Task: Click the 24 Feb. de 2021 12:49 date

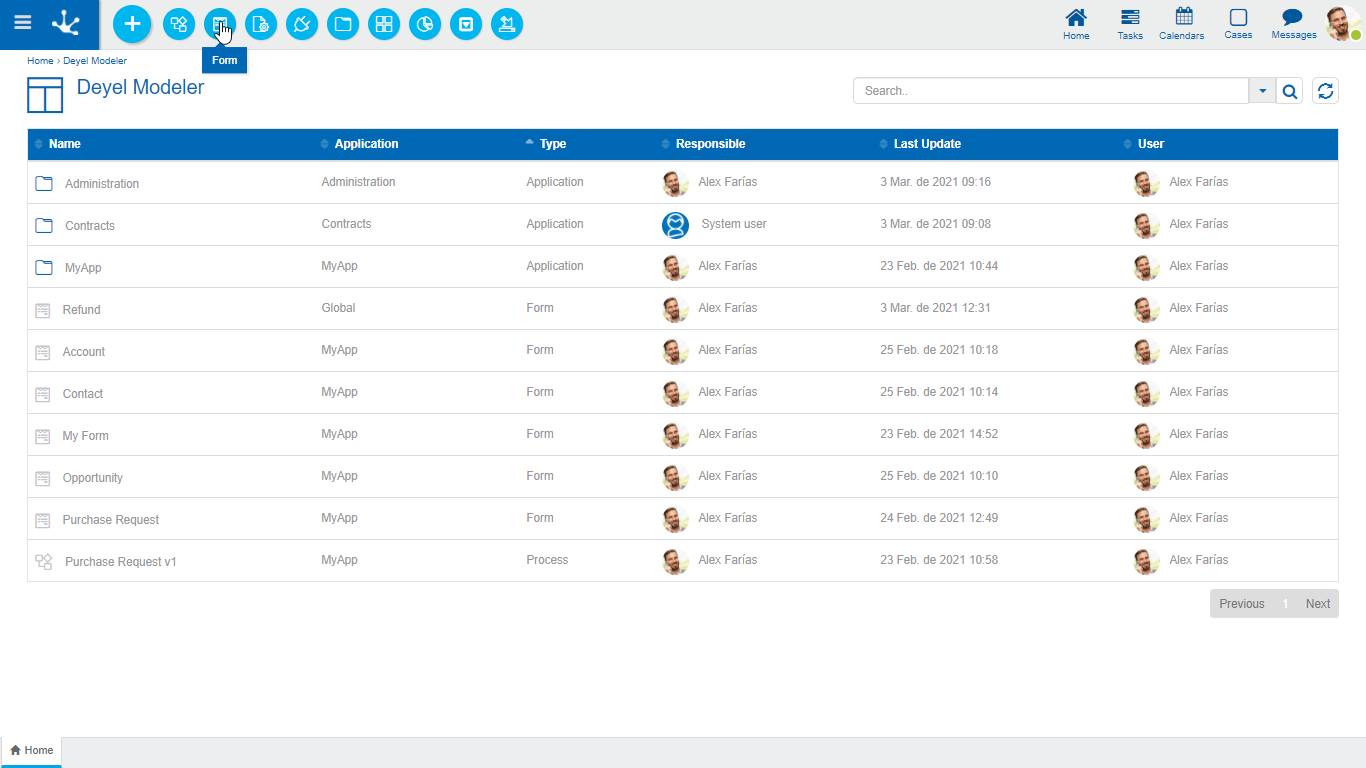Action: coord(939,518)
